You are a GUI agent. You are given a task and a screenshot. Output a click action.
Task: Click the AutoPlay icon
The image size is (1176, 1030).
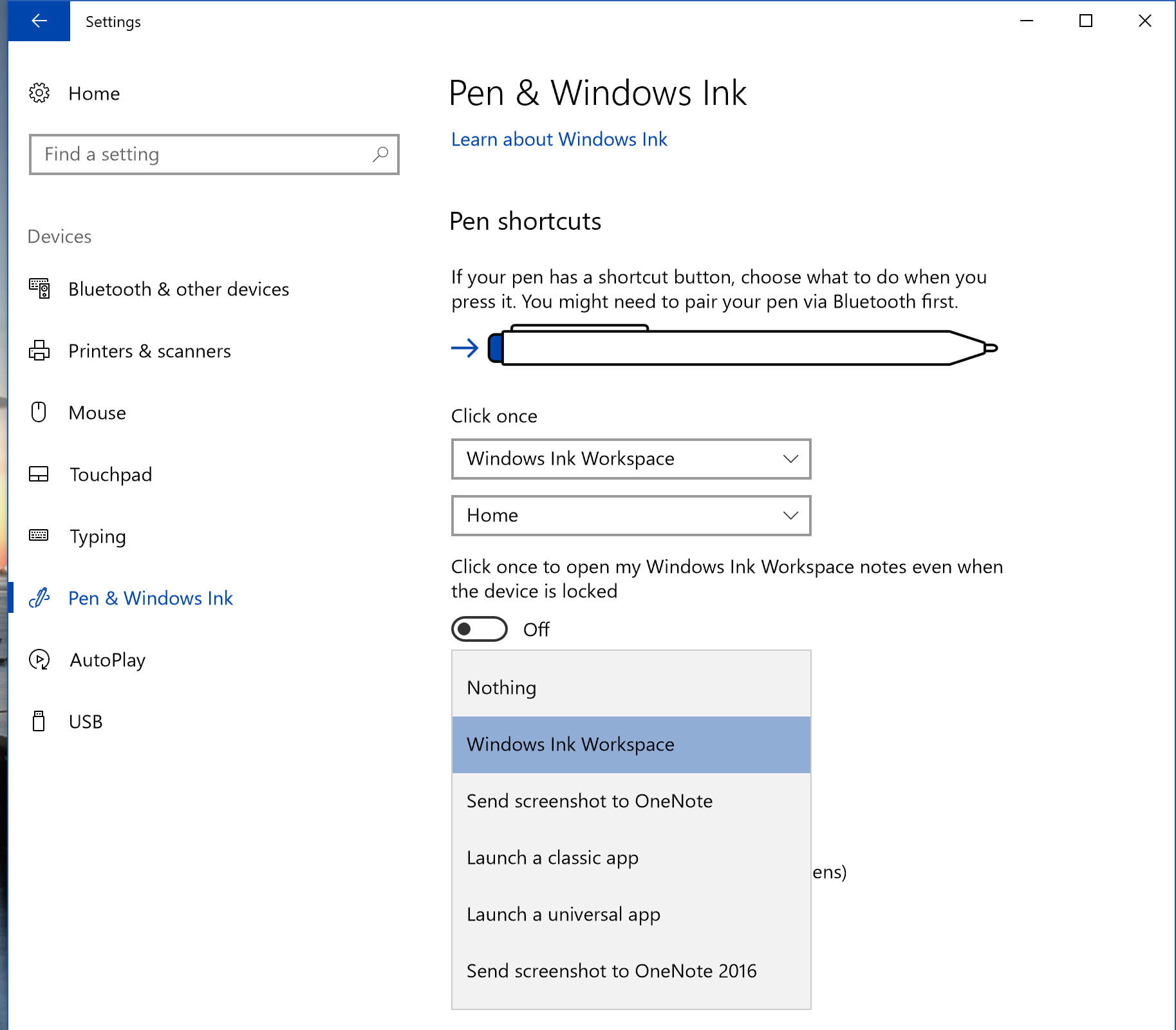coord(40,659)
